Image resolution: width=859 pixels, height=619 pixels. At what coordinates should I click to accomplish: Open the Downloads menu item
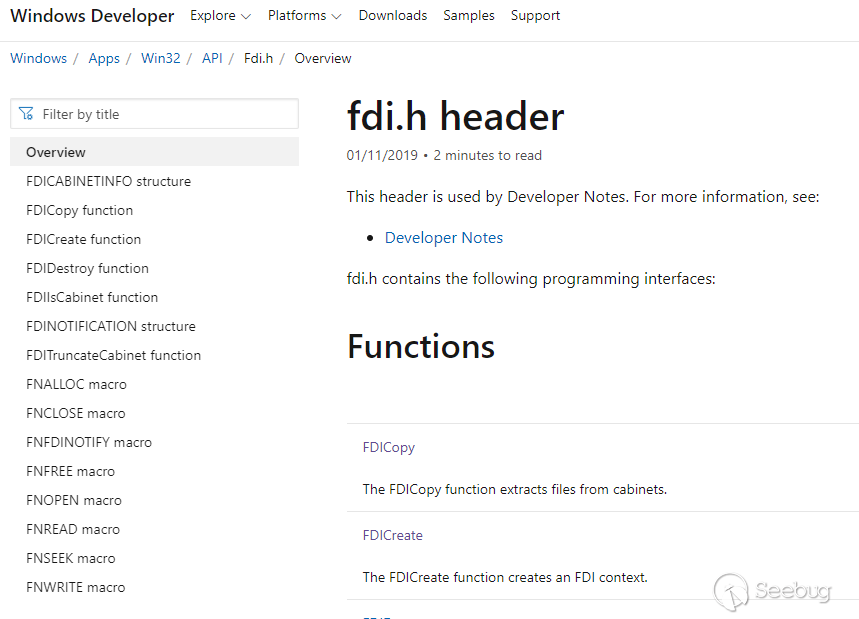[392, 16]
